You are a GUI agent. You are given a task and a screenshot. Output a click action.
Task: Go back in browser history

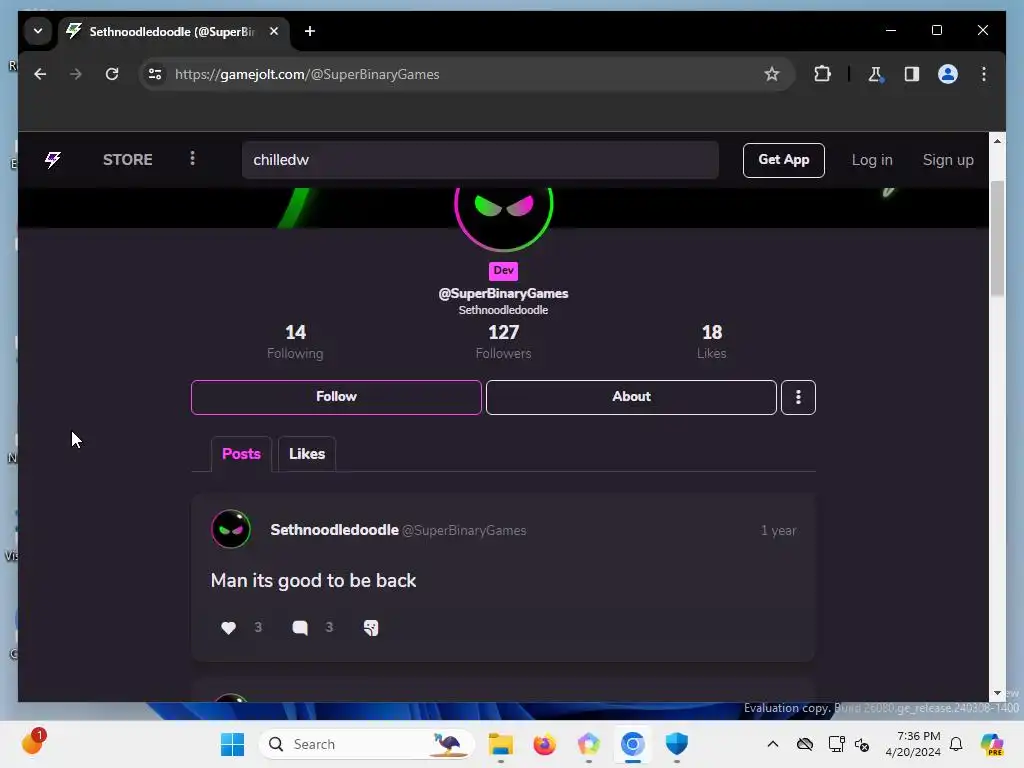click(x=40, y=74)
